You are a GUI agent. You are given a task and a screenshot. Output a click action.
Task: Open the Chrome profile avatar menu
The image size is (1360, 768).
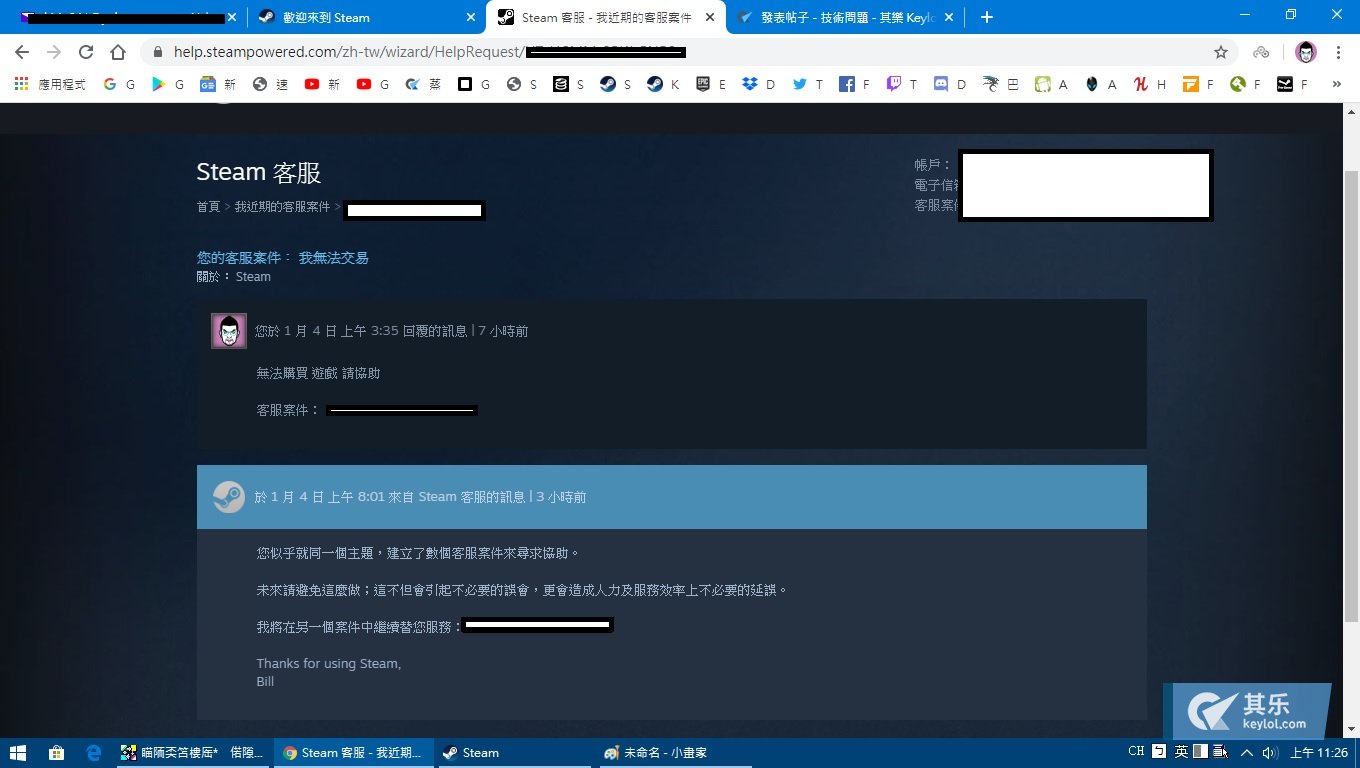[x=1306, y=52]
